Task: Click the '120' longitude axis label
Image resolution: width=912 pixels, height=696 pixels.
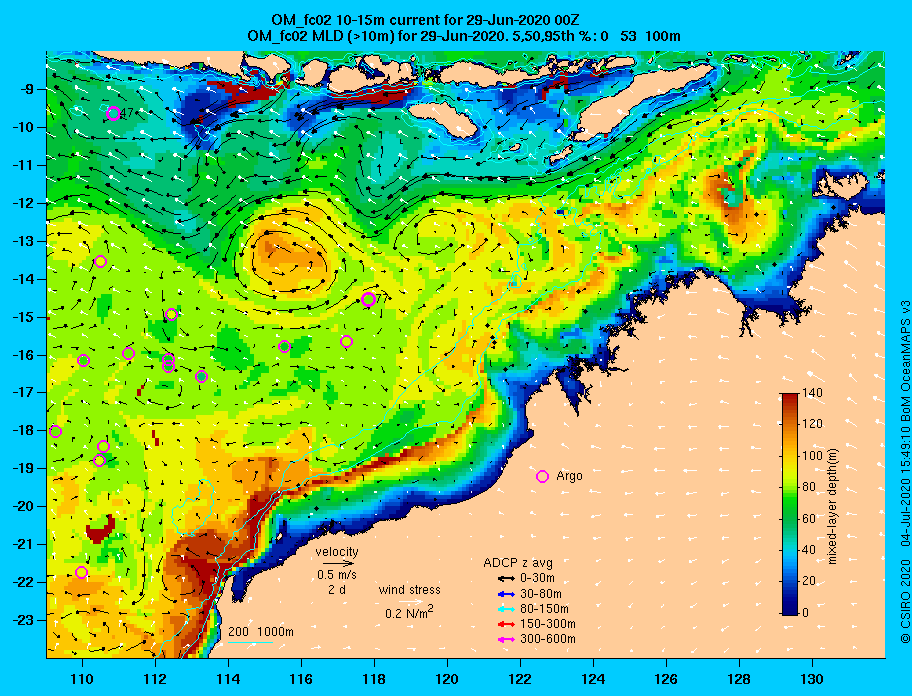Action: pyautogui.click(x=447, y=679)
